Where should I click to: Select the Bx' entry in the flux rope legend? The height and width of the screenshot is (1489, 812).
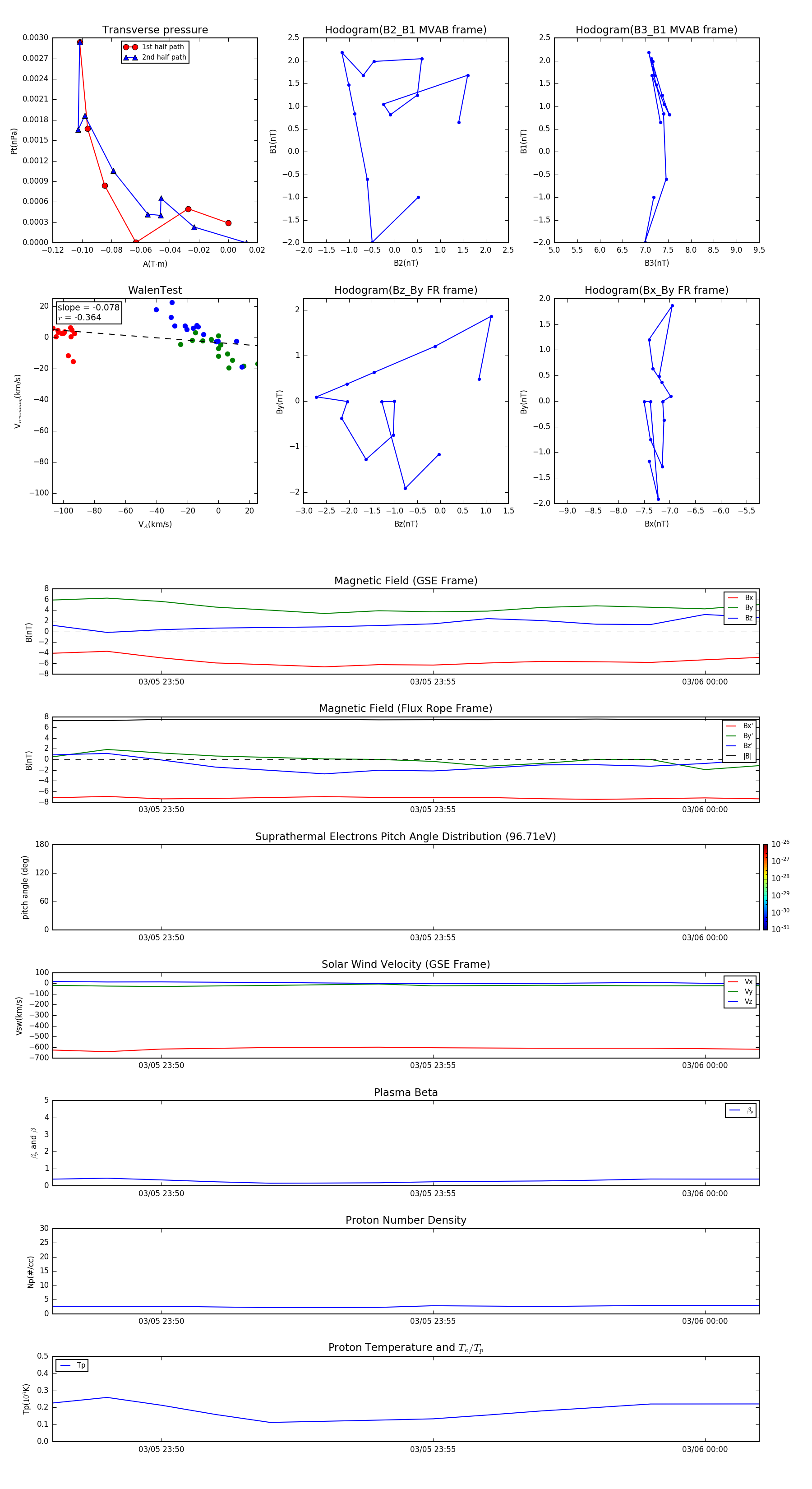pyautogui.click(x=740, y=726)
